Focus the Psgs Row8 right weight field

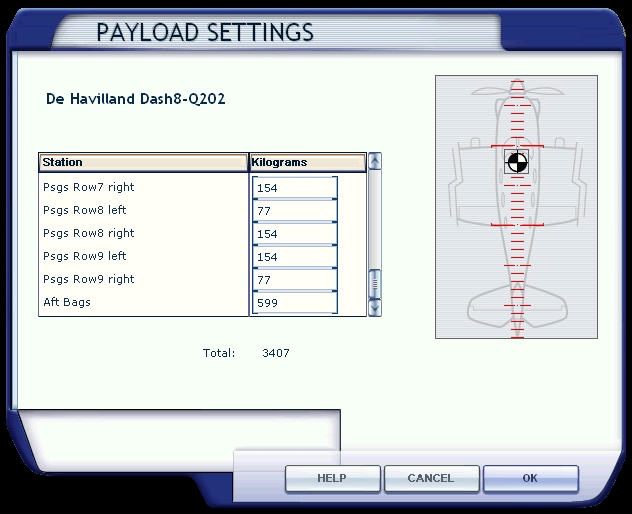coord(294,234)
